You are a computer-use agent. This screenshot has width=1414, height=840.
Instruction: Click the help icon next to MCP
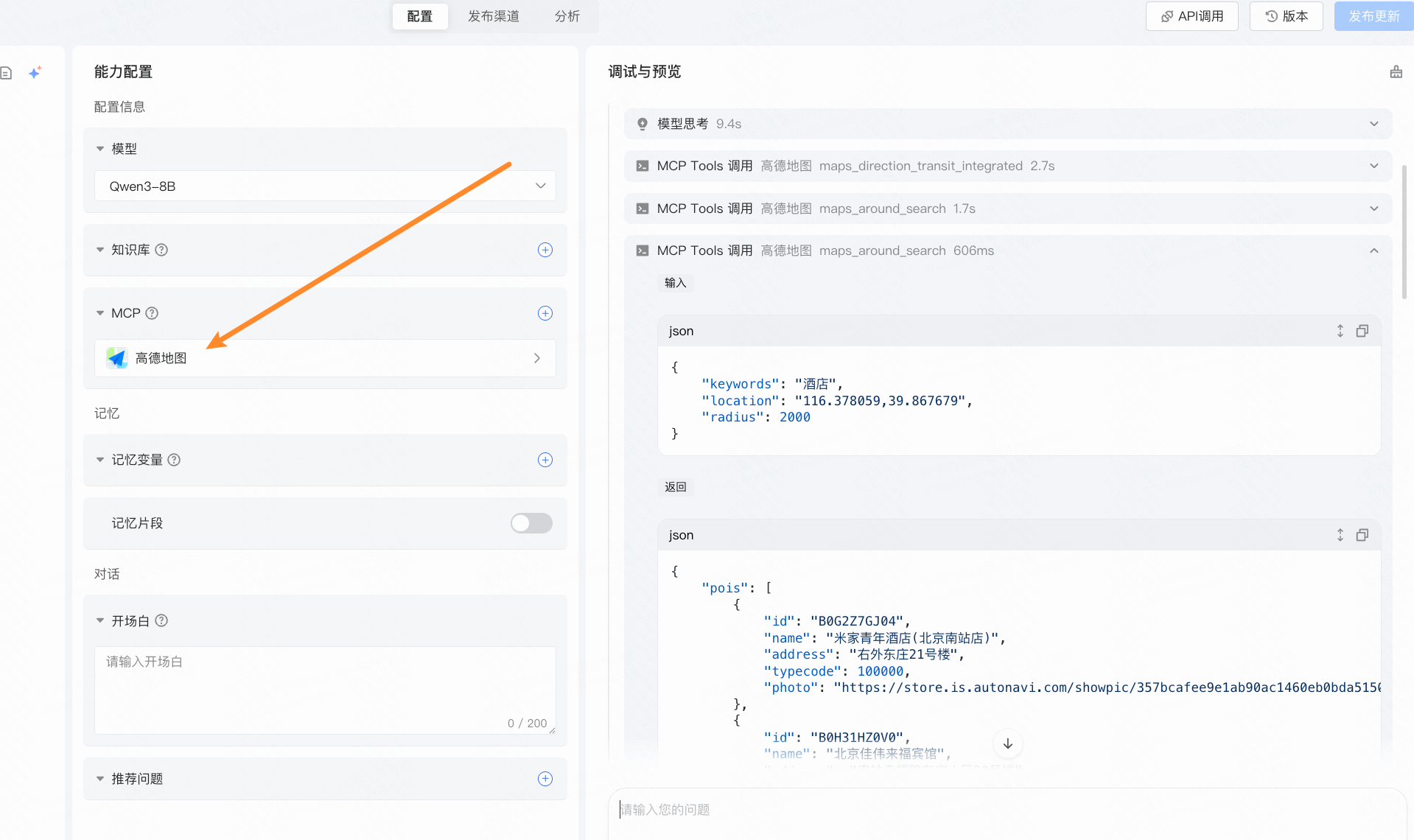152,313
